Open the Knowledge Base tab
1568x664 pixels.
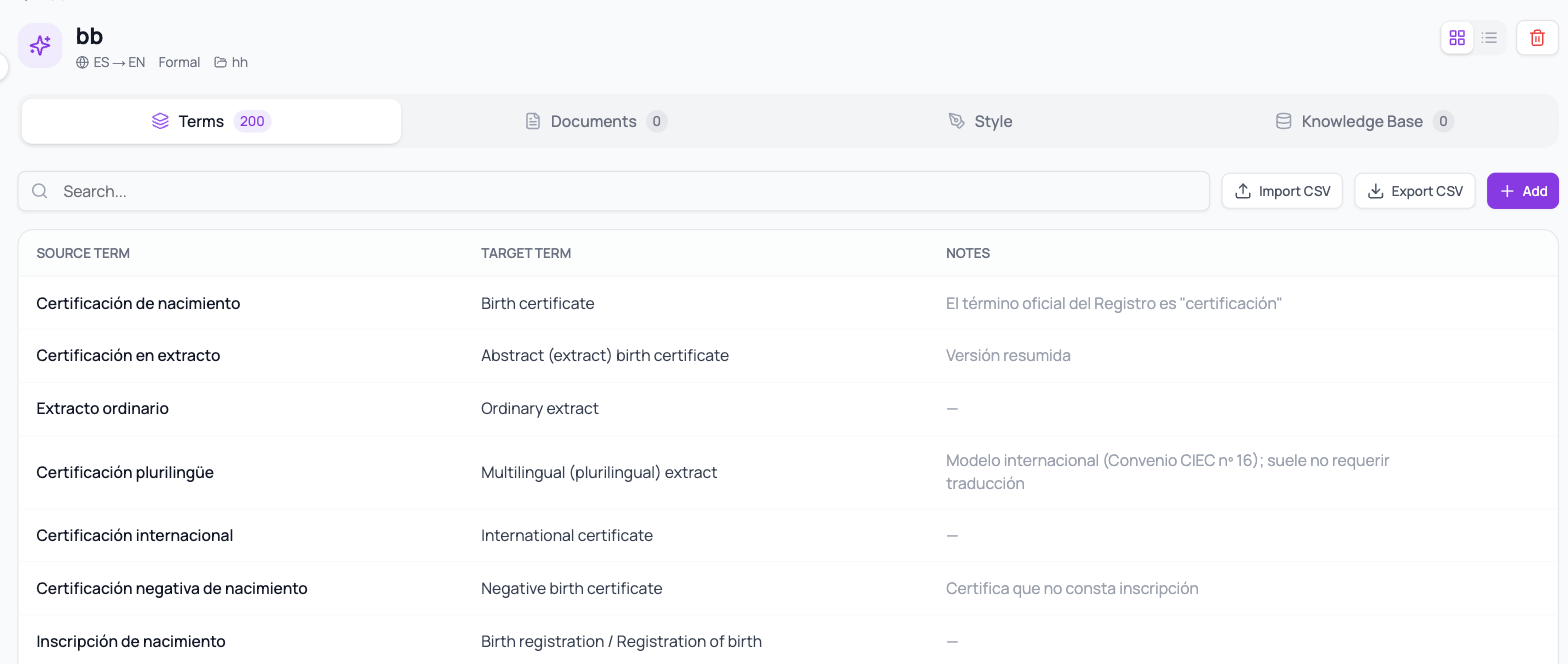[1364, 121]
